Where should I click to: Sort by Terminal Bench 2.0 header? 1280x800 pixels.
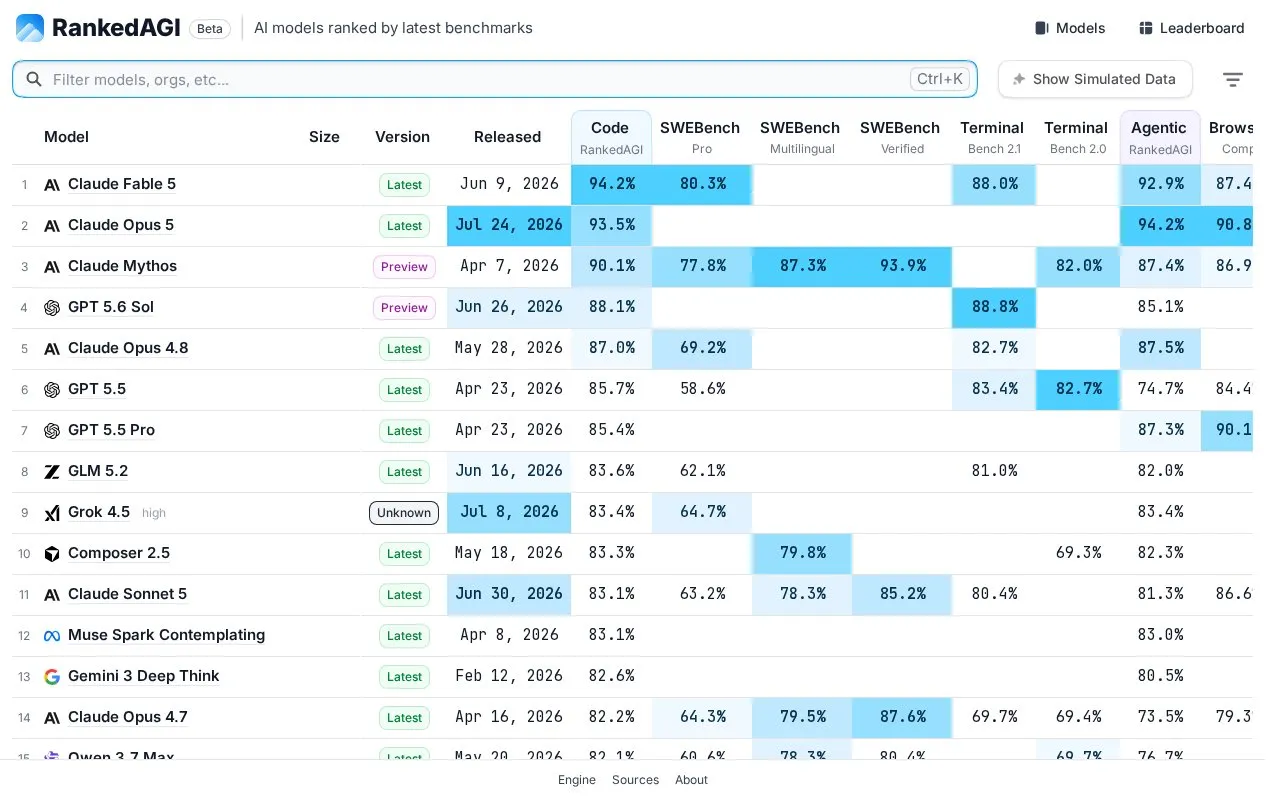(x=1076, y=137)
